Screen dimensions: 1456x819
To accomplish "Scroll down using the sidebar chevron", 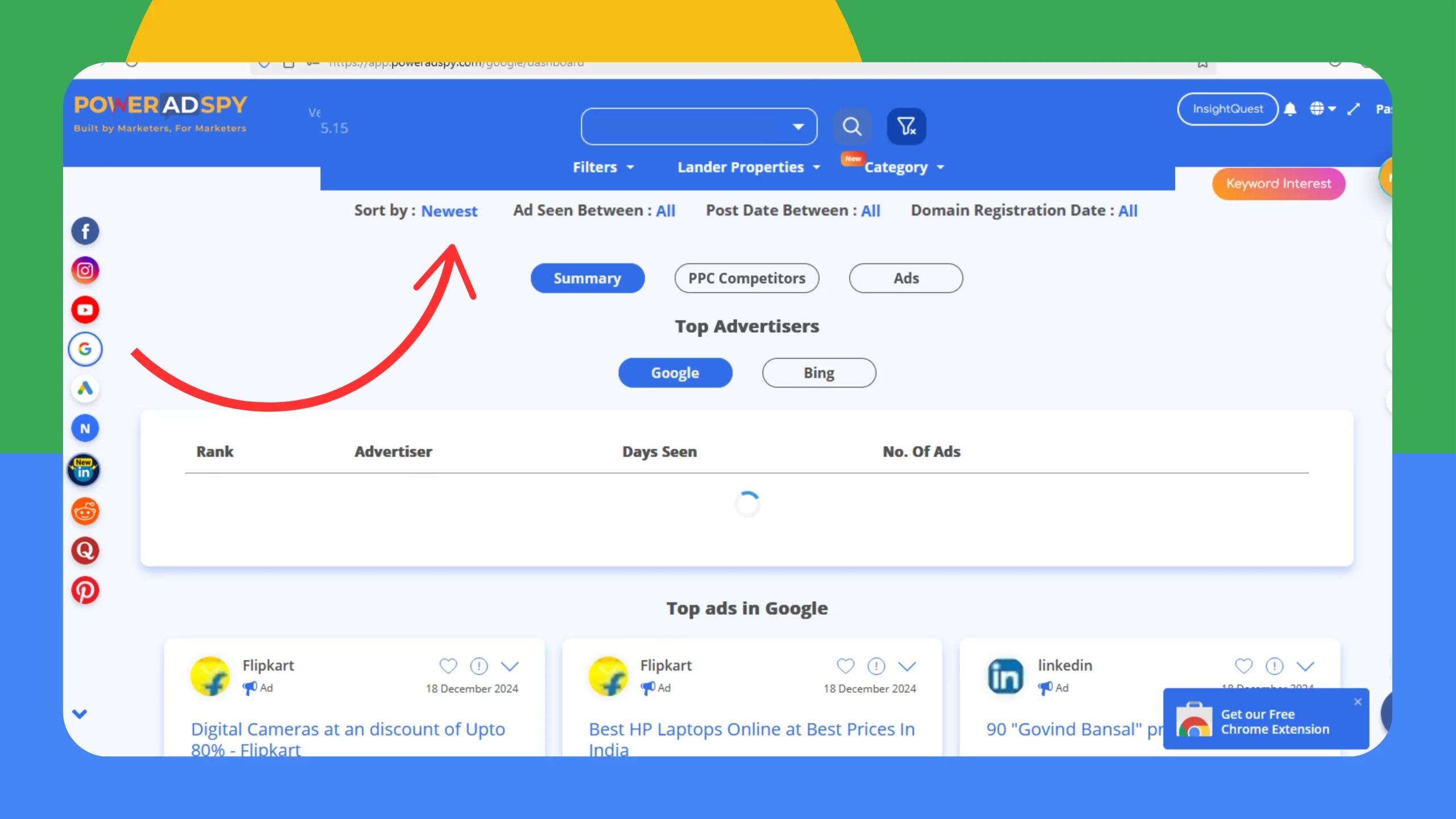I will tap(80, 714).
